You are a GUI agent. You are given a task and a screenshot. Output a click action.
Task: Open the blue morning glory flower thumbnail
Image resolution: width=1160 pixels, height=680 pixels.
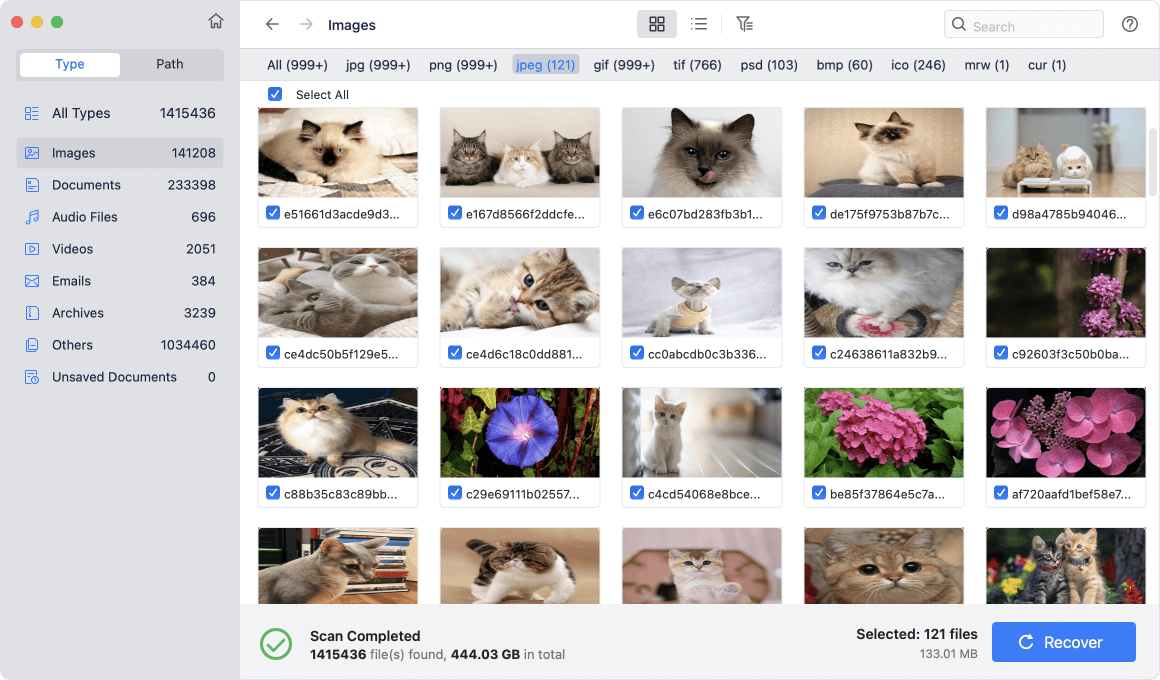pos(520,432)
